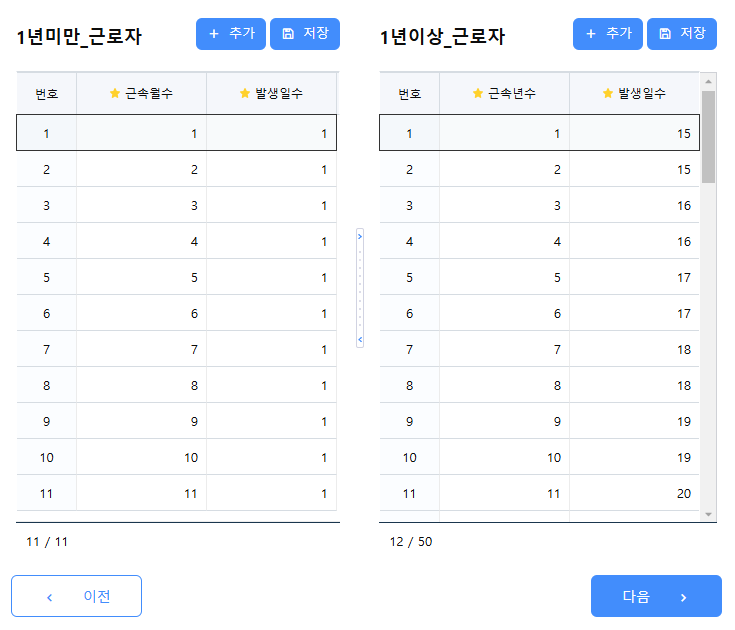Screen dimensions: 735x630
Task: Click 추가 button for 1년미만_근로자 table
Action: pyautogui.click(x=230, y=34)
